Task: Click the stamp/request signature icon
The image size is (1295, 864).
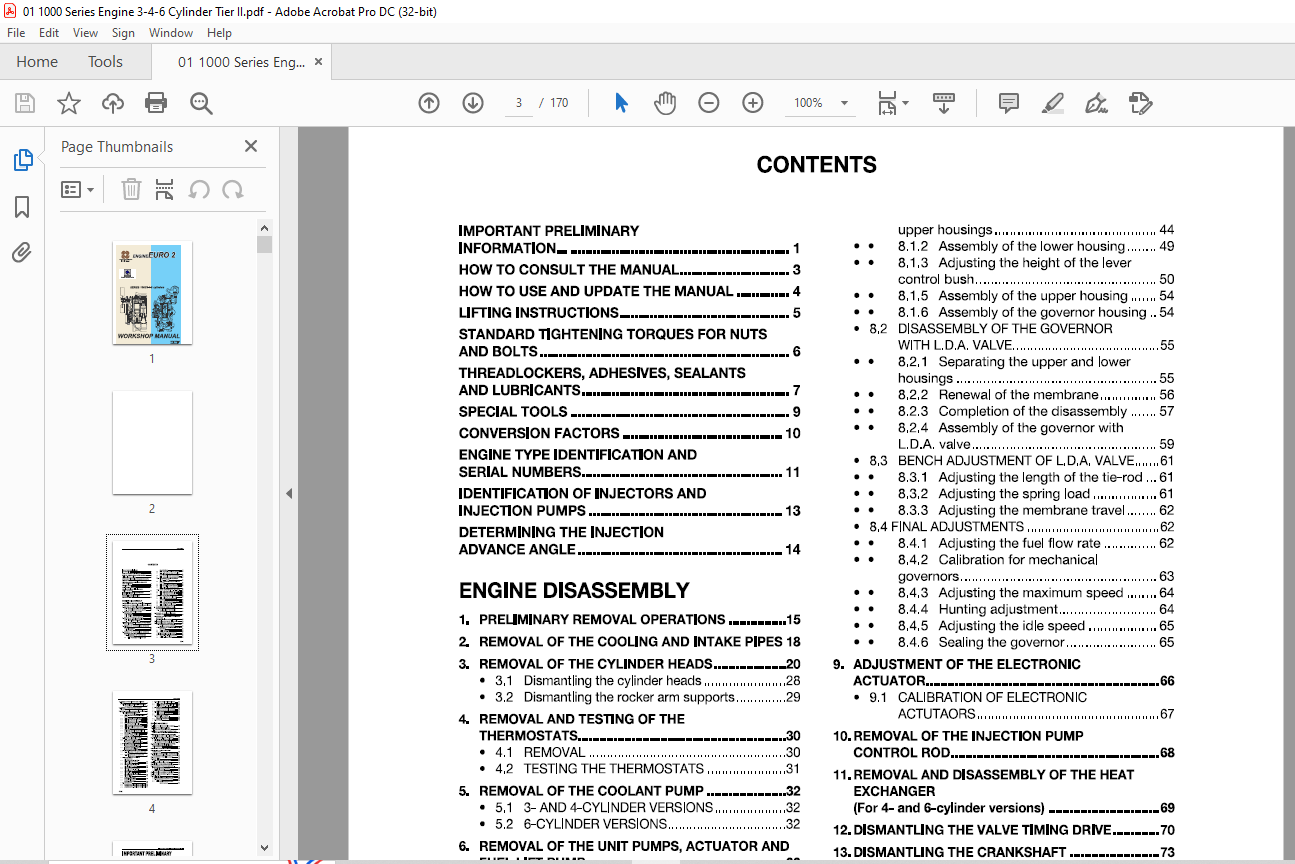Action: point(1141,103)
